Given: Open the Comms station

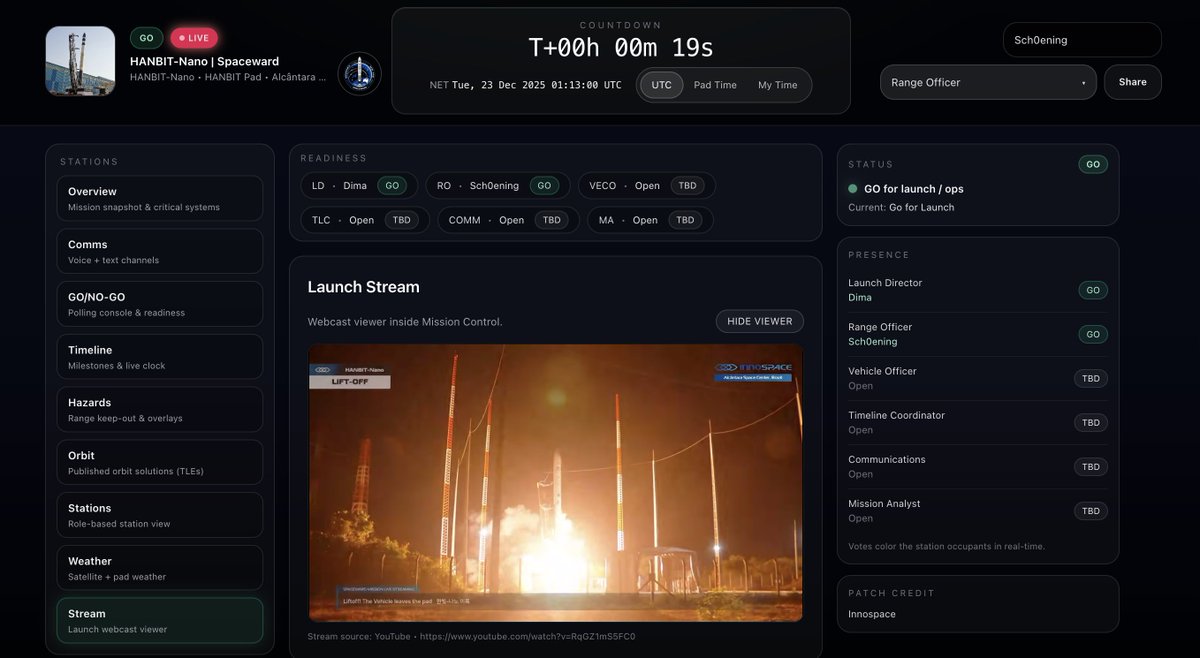Looking at the screenshot, I should tap(160, 251).
